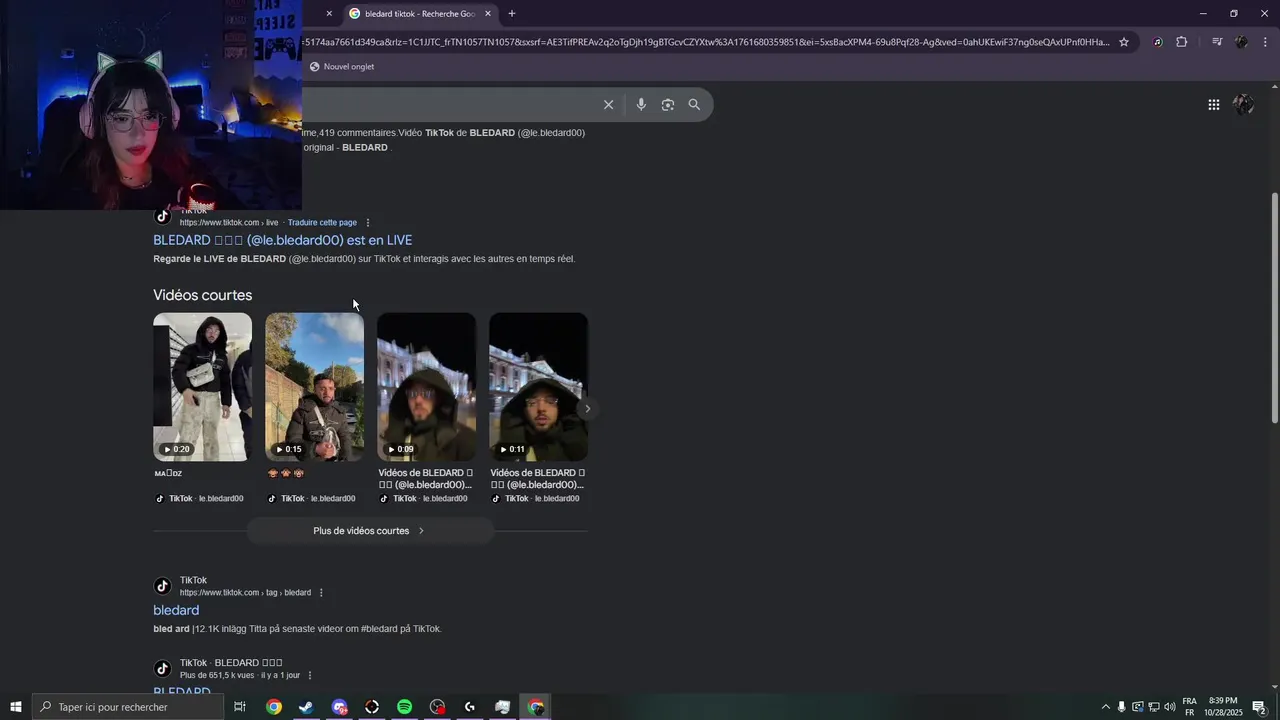1280x720 pixels.
Task: Open Google Lens image search icon
Action: point(667,105)
